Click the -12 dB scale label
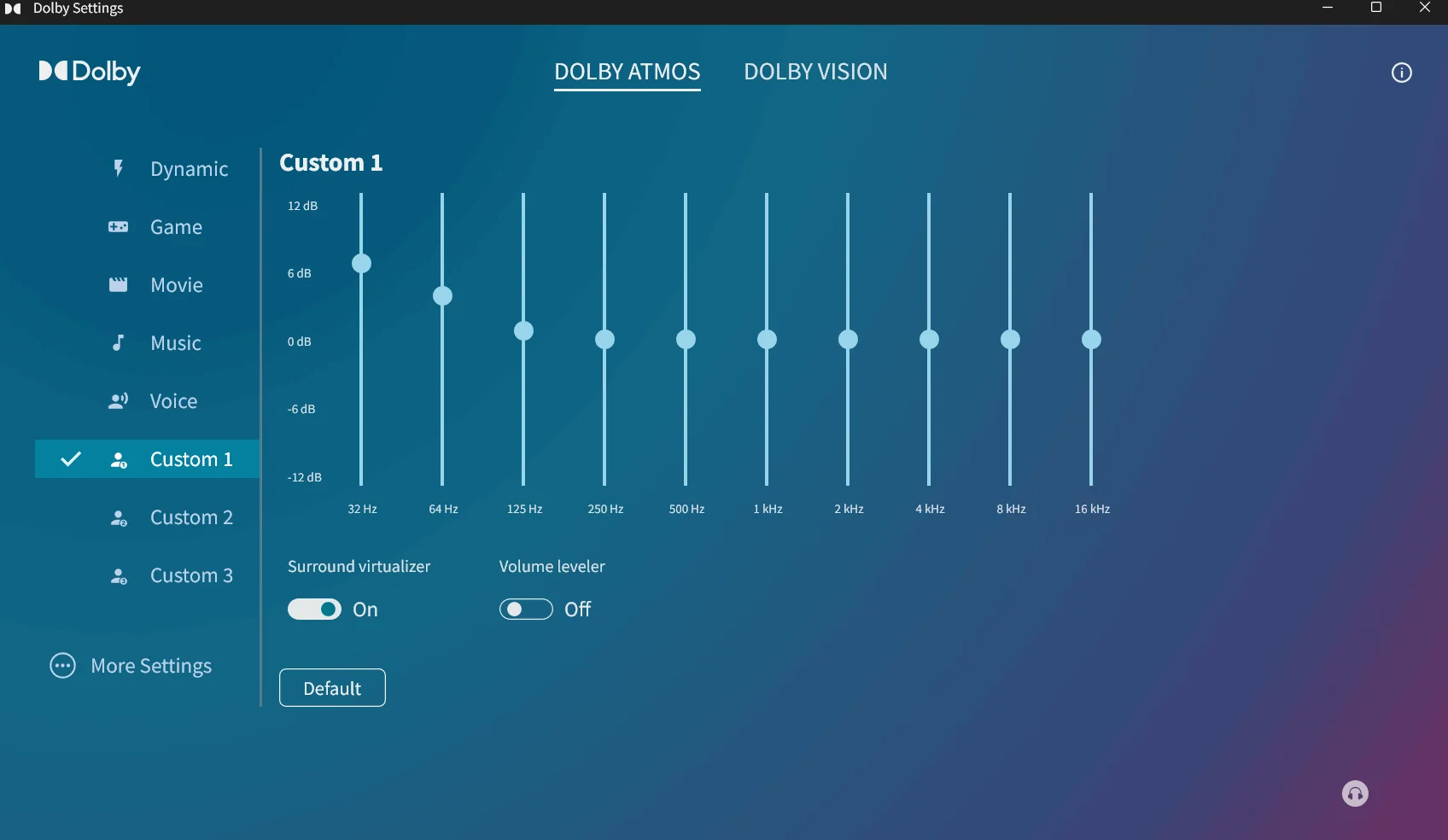1448x840 pixels. (304, 477)
